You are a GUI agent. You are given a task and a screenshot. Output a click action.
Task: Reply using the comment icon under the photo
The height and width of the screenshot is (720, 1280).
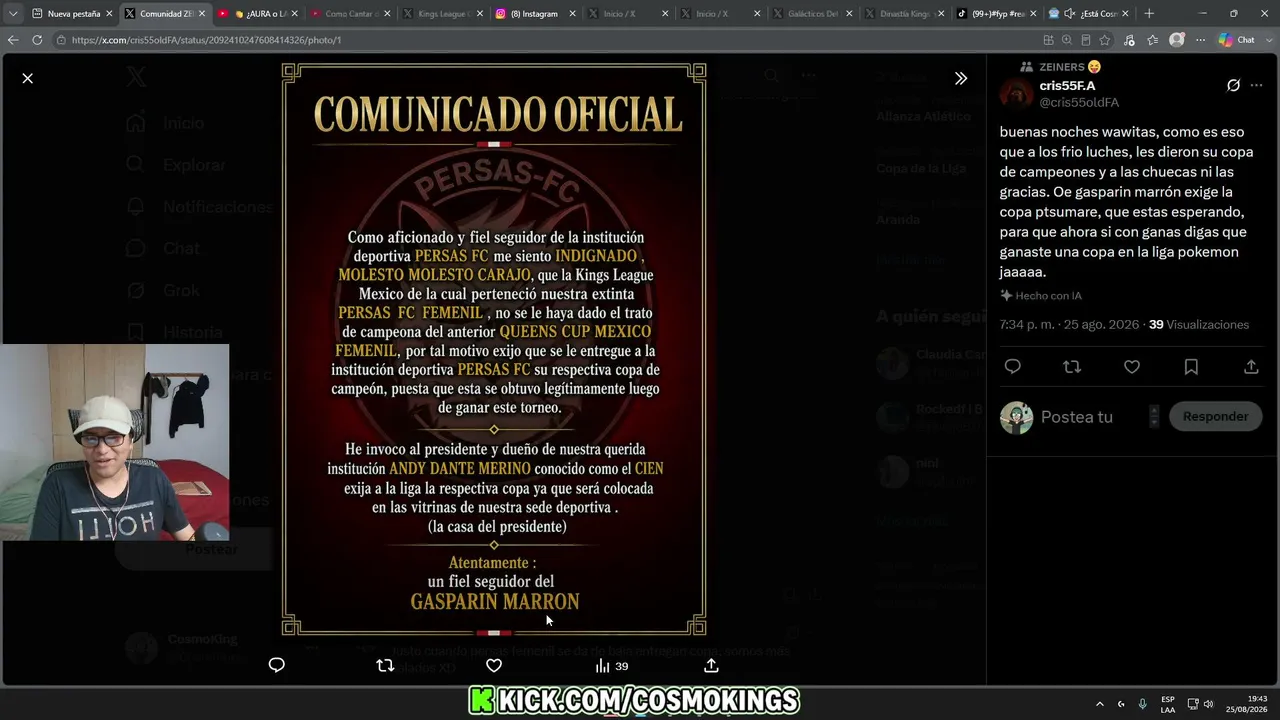(277, 665)
